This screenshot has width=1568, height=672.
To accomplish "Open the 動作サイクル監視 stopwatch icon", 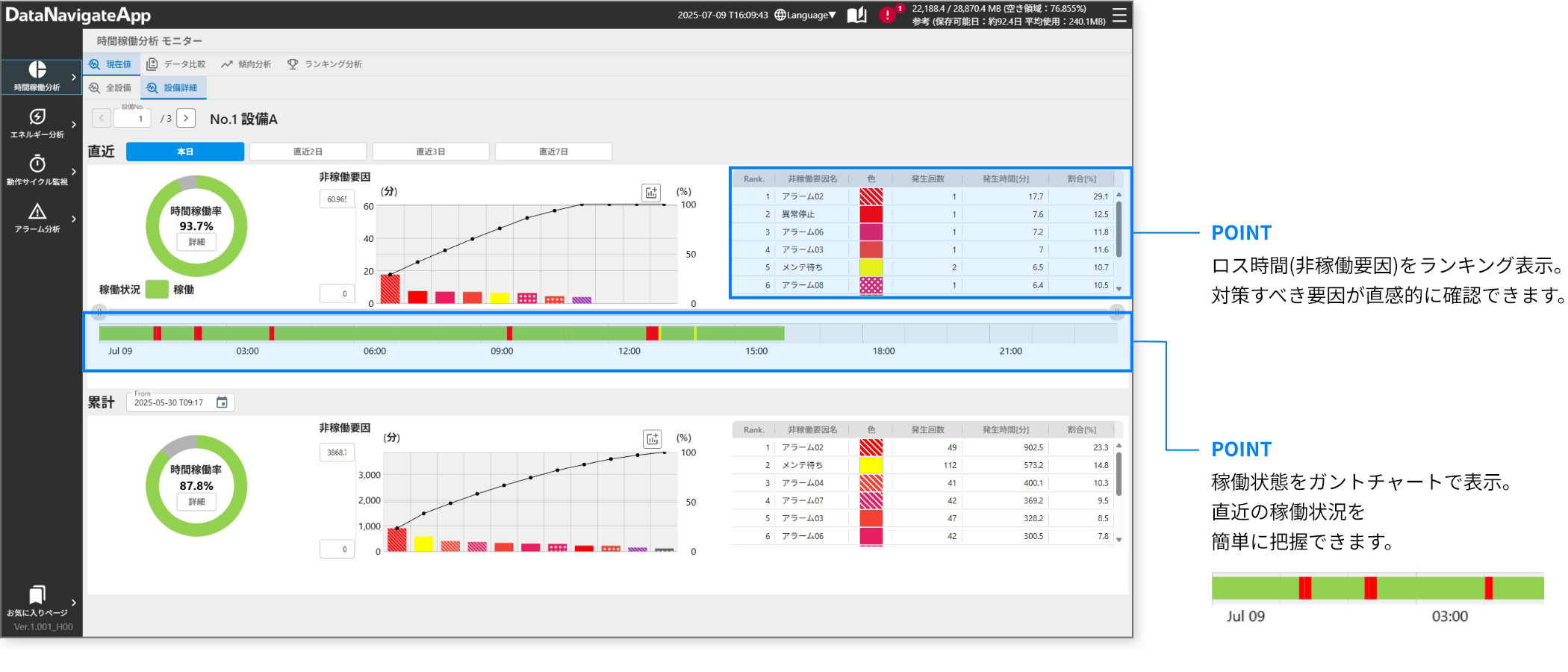I will point(37,164).
